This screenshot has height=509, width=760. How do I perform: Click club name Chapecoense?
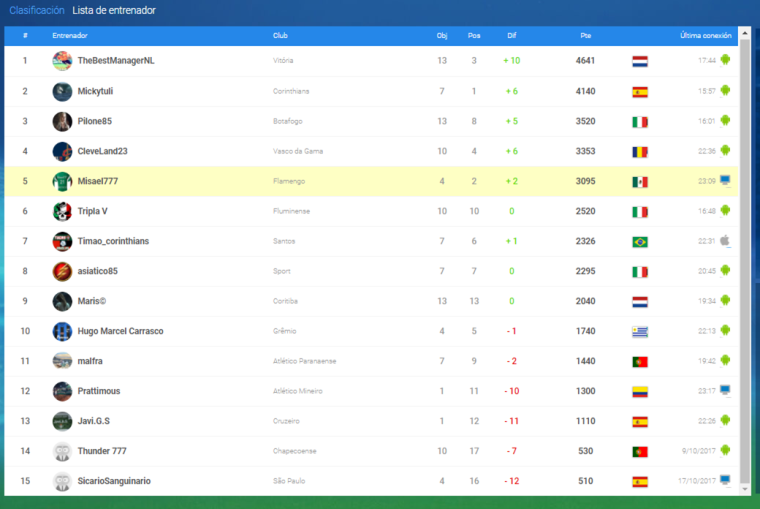point(294,451)
